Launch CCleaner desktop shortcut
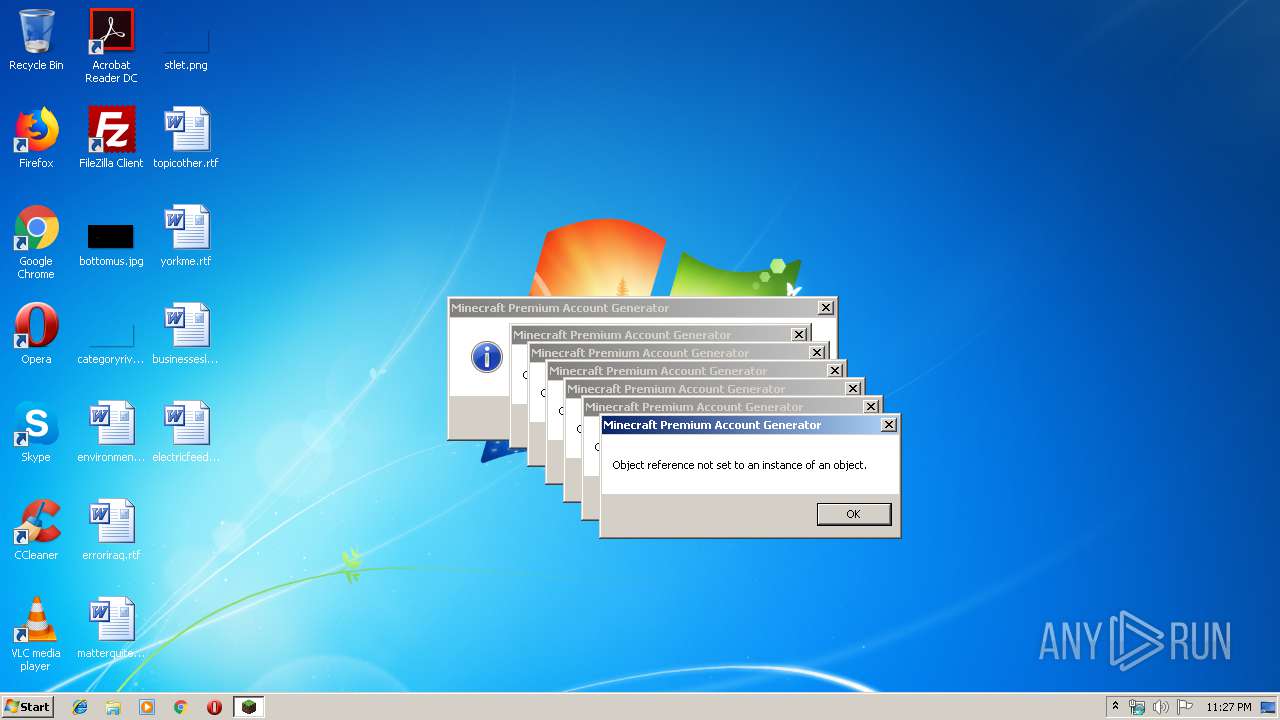1280x720 pixels. (x=36, y=530)
